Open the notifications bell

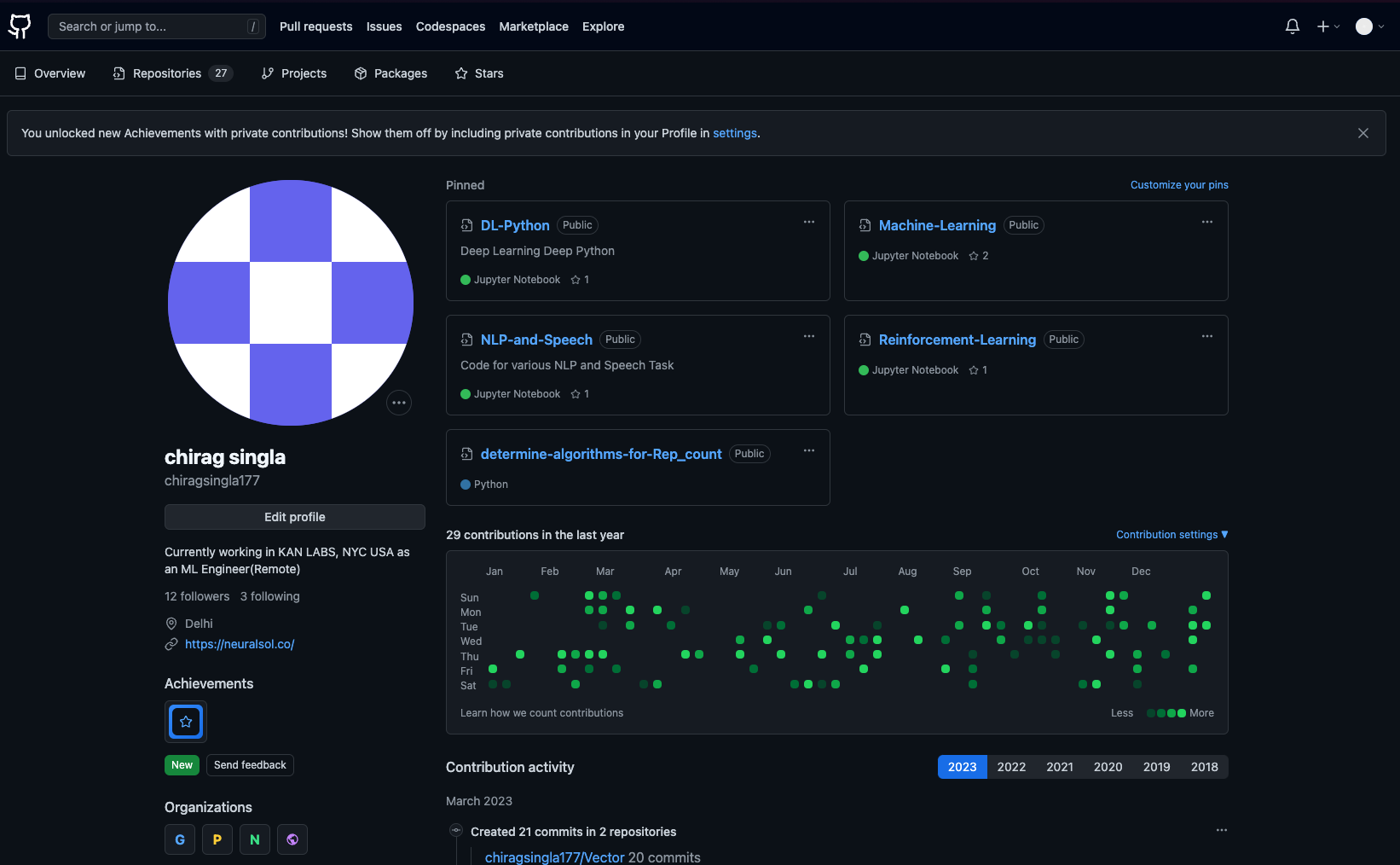pos(1293,26)
